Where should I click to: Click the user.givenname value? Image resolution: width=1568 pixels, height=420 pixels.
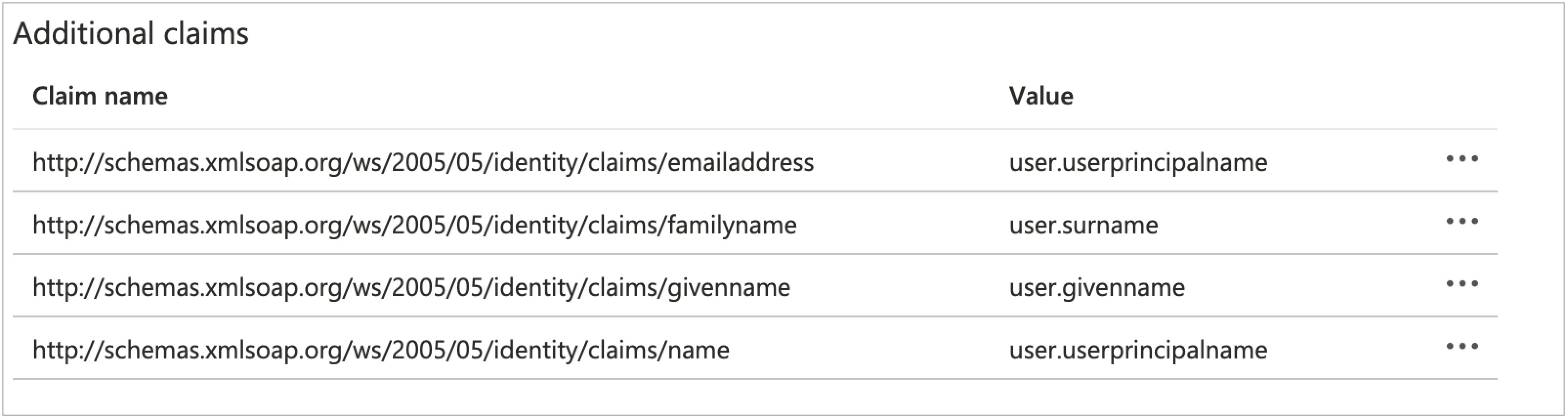click(x=1097, y=287)
